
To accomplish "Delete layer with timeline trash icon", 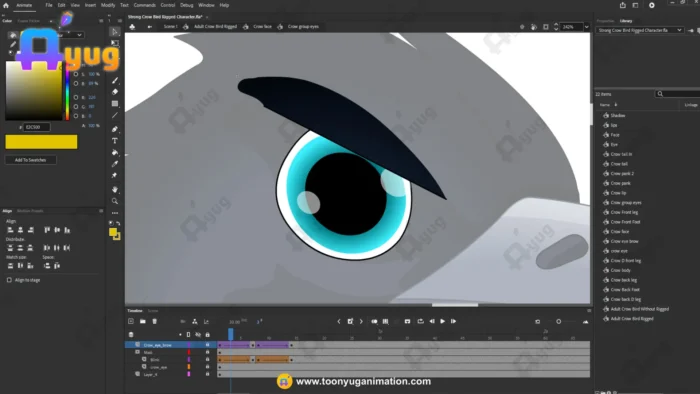I will 154,321.
